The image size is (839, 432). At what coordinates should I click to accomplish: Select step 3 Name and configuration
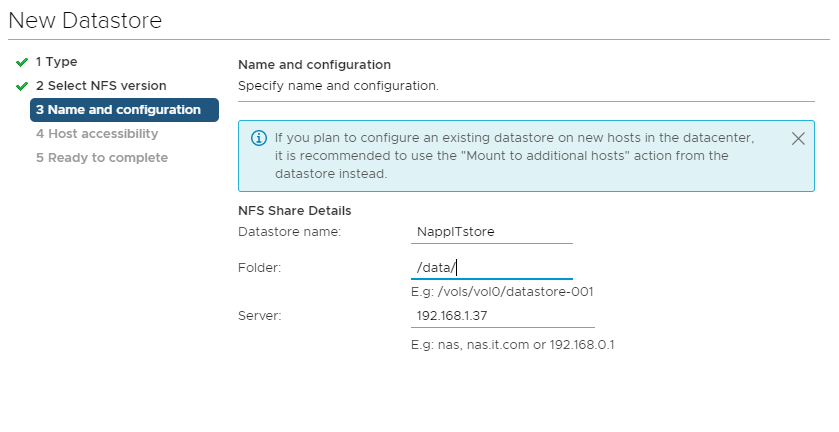(x=124, y=110)
